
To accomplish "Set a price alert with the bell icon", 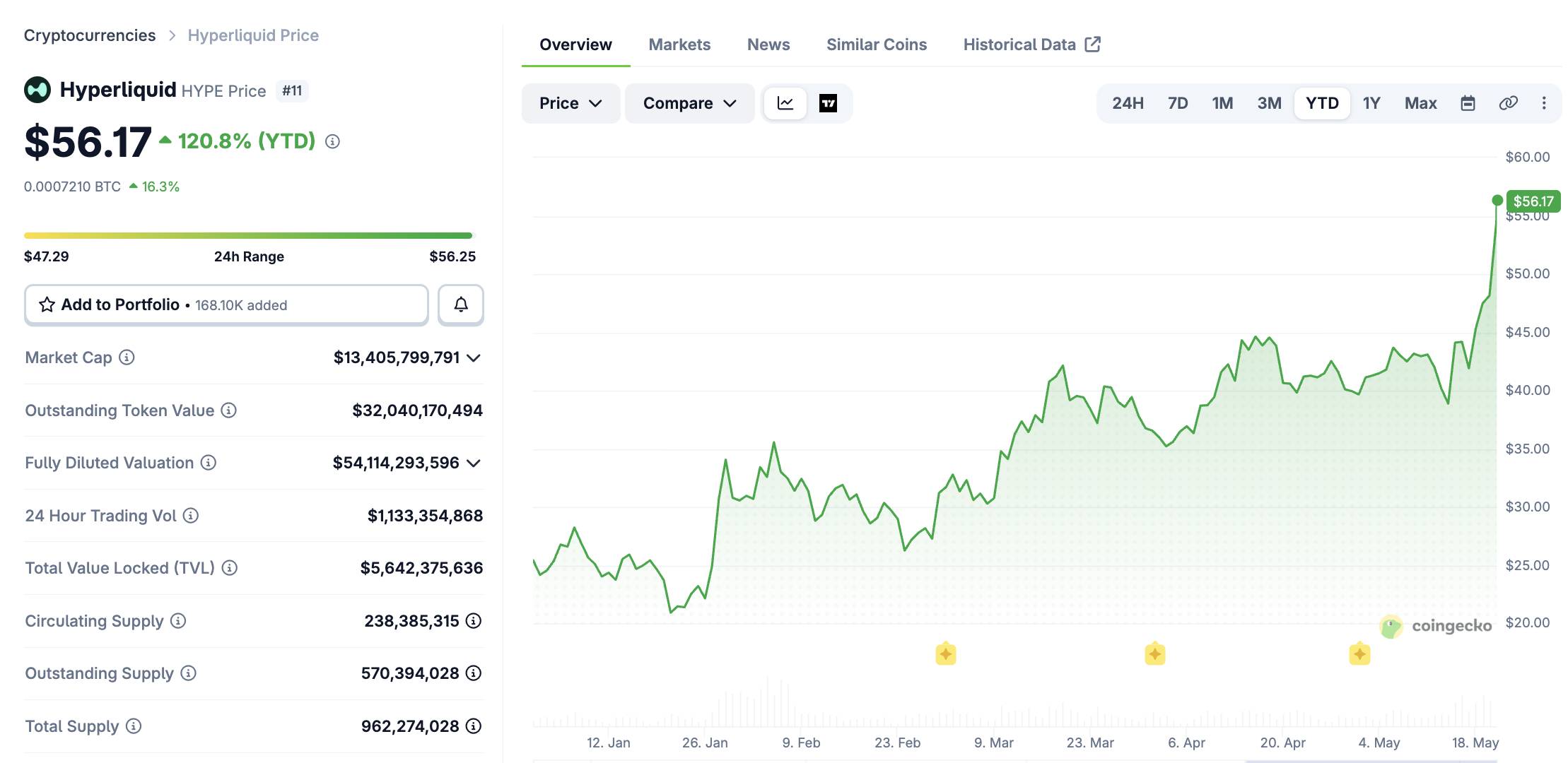I will (x=461, y=304).
